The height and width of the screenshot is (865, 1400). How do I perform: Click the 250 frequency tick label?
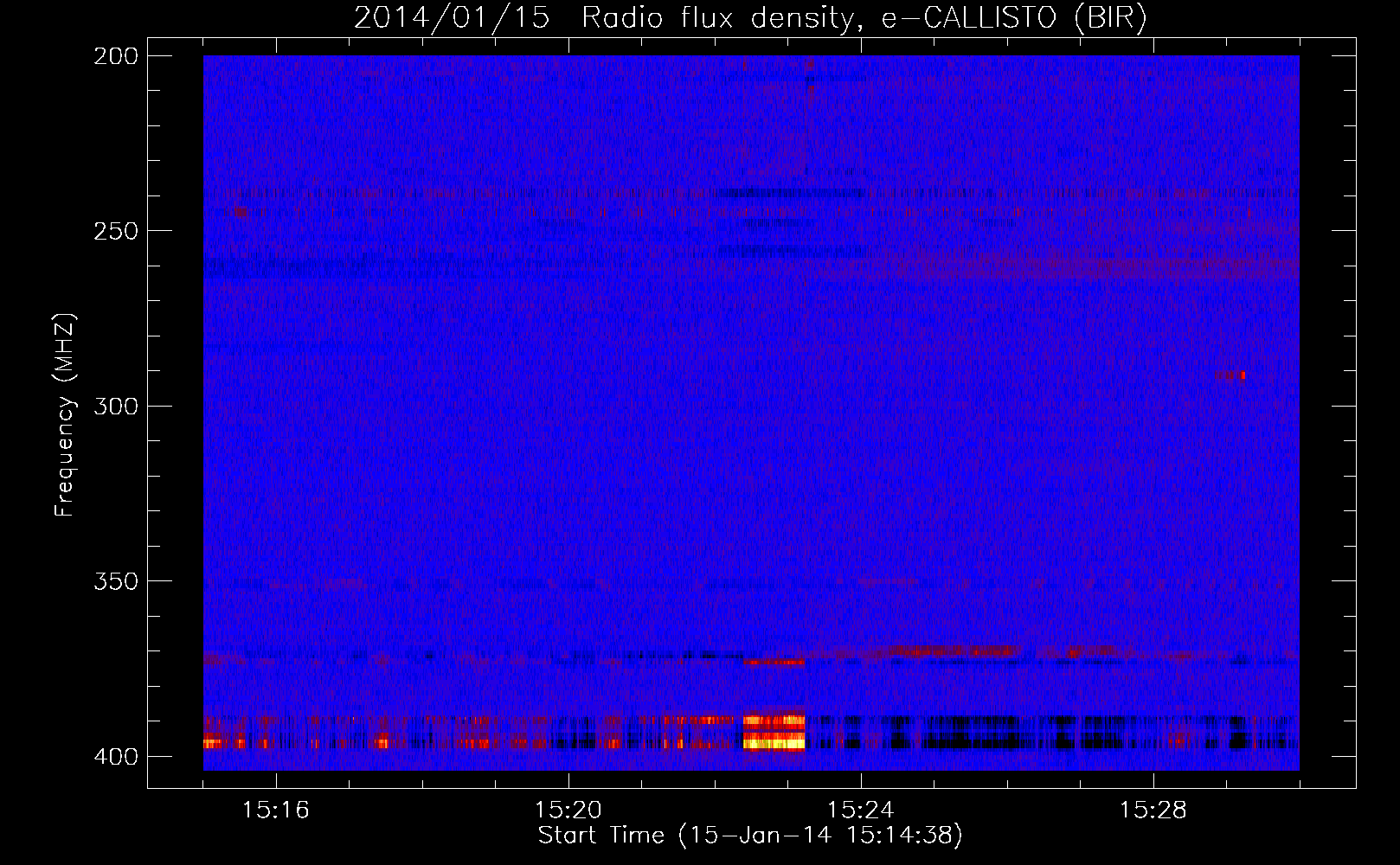(116, 231)
